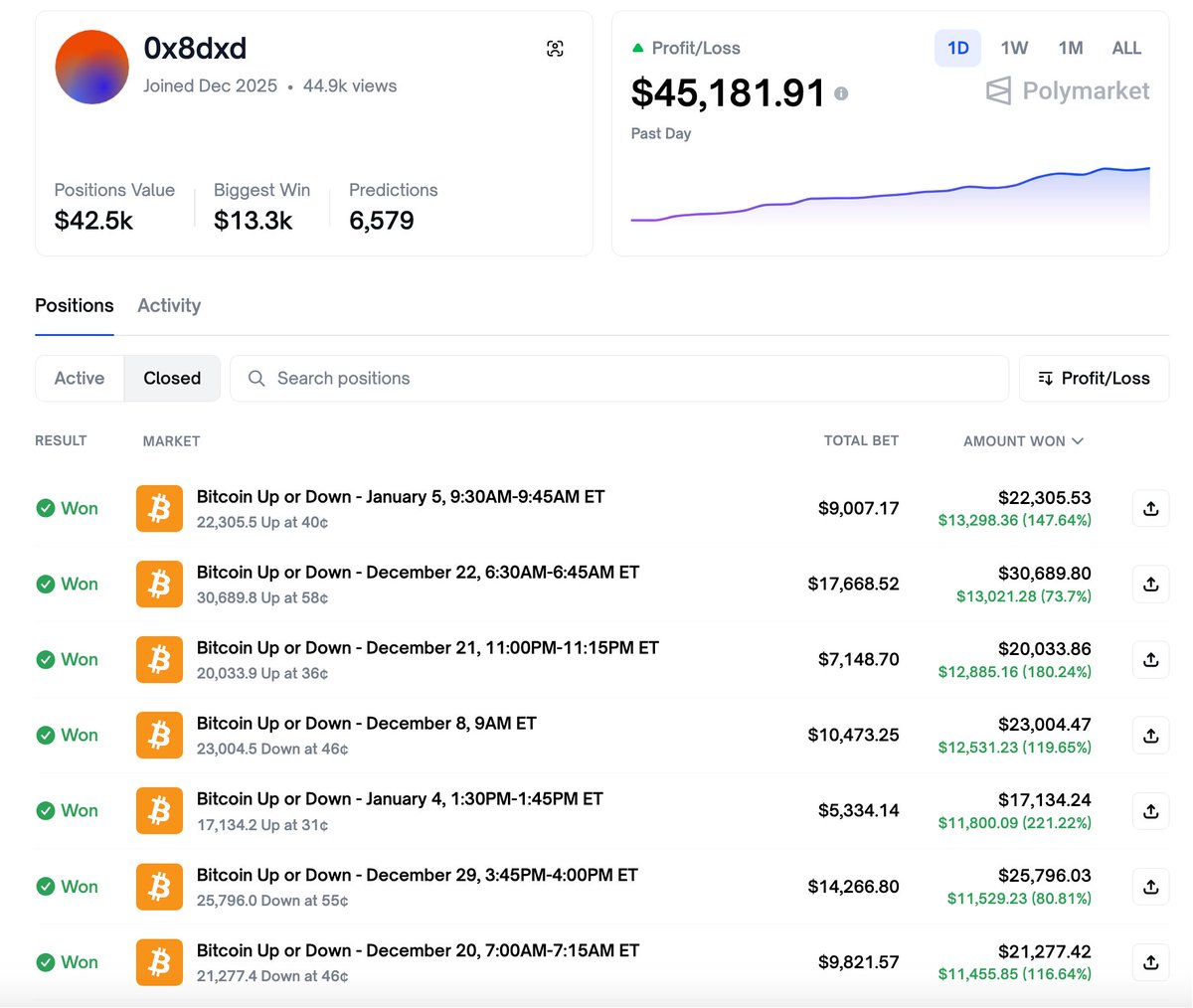Switch to the Activity tab

(169, 305)
